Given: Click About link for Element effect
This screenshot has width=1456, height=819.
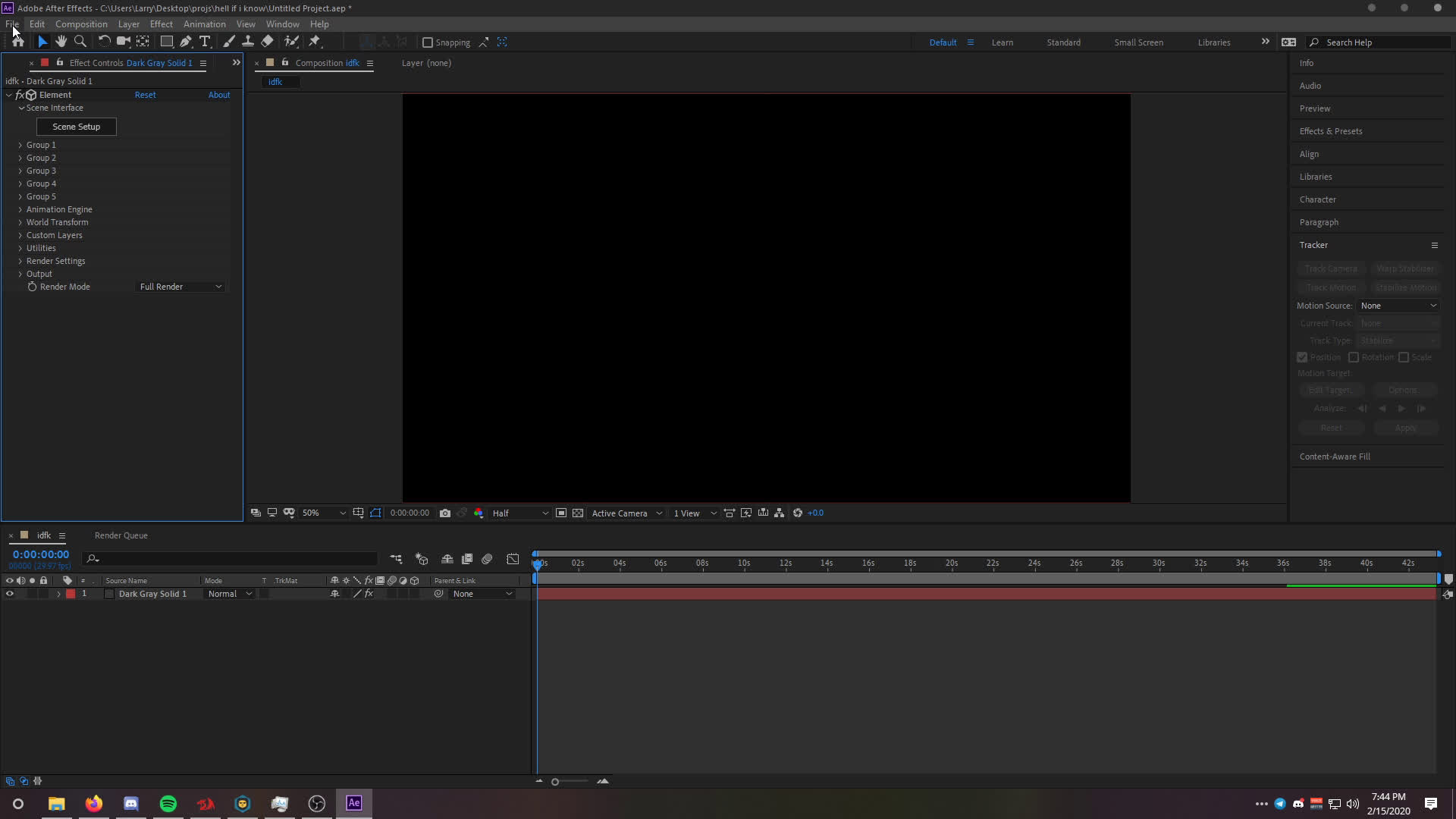Looking at the screenshot, I should pos(219,95).
